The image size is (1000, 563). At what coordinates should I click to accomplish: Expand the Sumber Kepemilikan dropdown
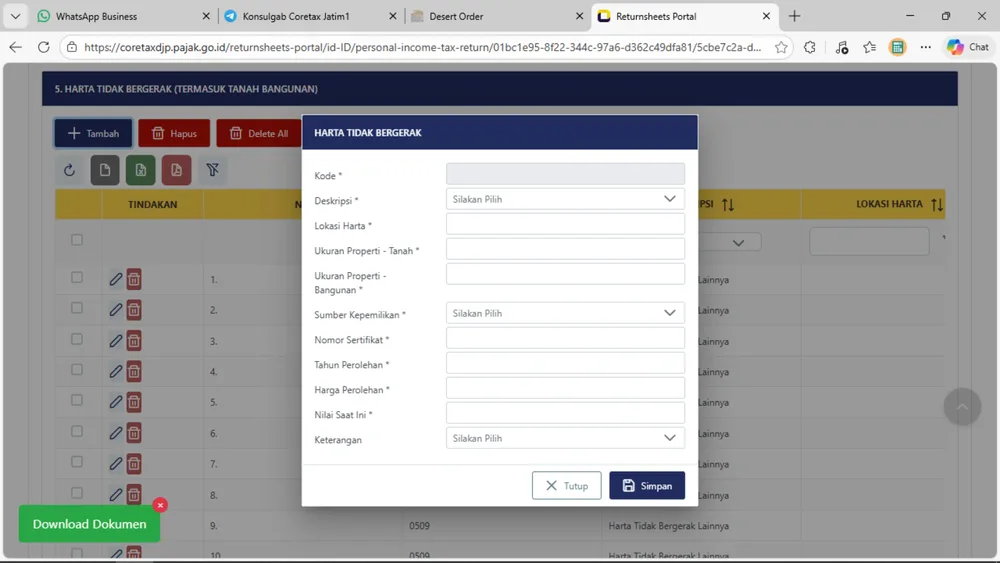click(565, 313)
